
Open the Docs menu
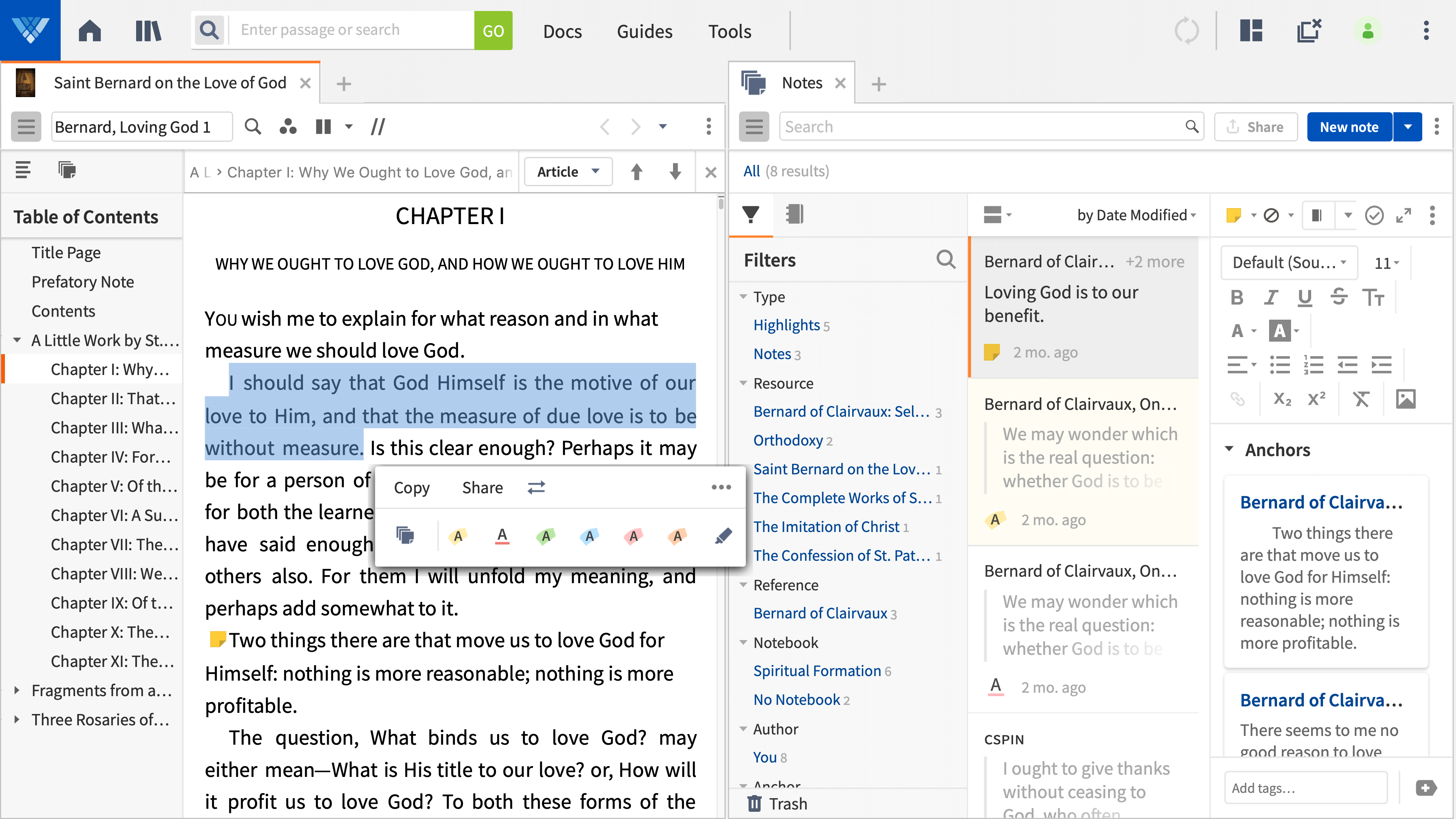(x=562, y=30)
